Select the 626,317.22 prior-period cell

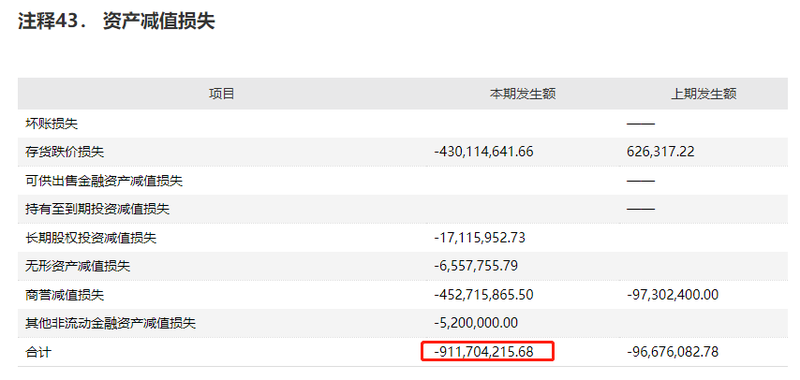coord(660,151)
